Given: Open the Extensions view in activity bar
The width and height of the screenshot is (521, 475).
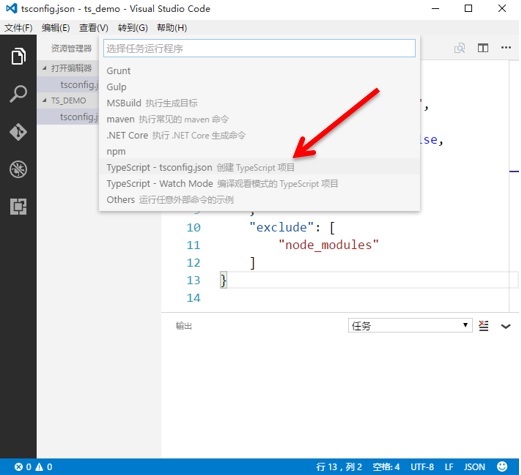Looking at the screenshot, I should point(18,207).
